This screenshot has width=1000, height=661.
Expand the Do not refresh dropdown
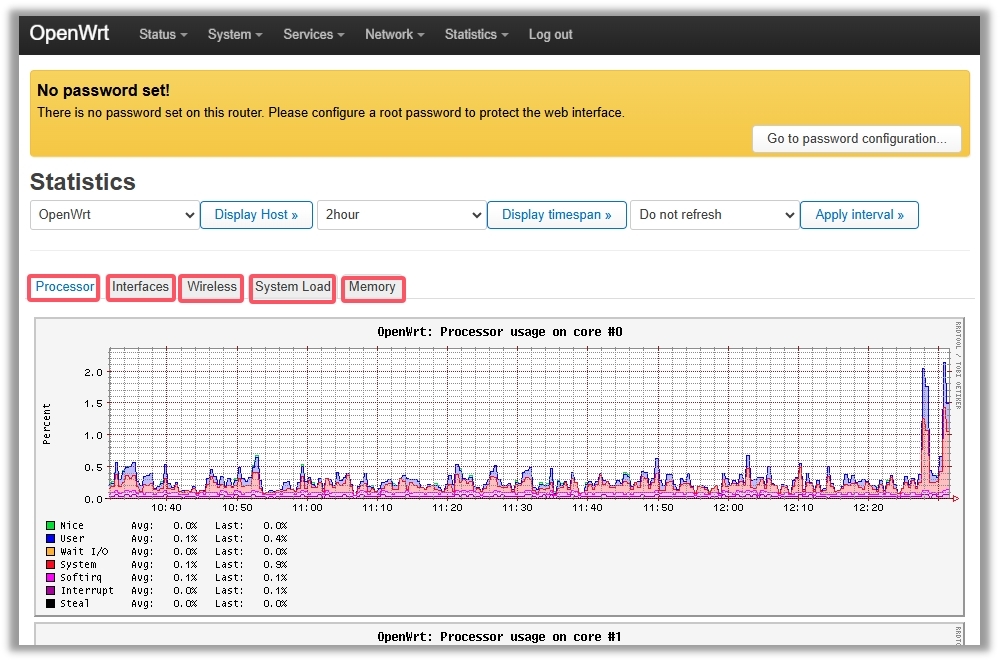(714, 215)
